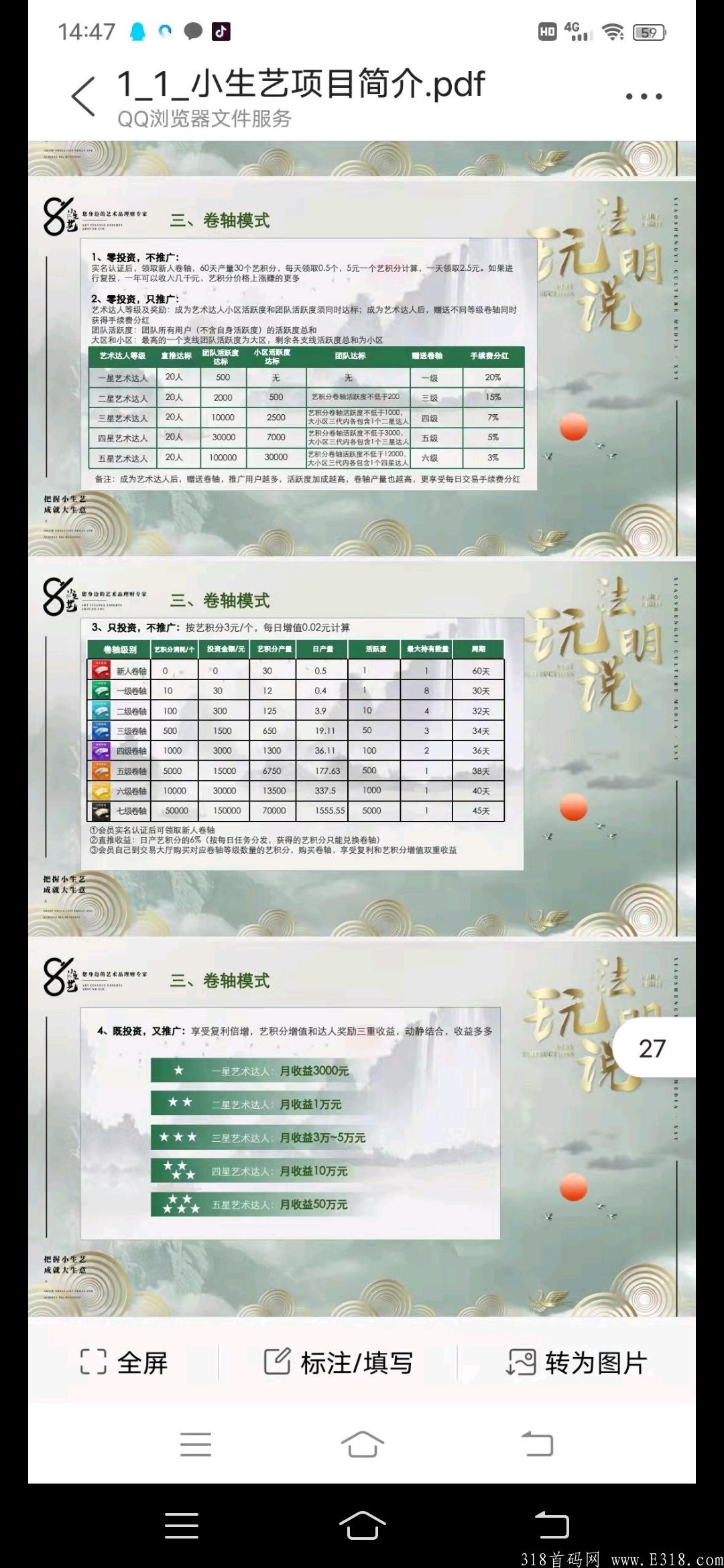Tap the 4、既投资，又推广 heading
The height and width of the screenshot is (1568, 724).
coord(141,1031)
